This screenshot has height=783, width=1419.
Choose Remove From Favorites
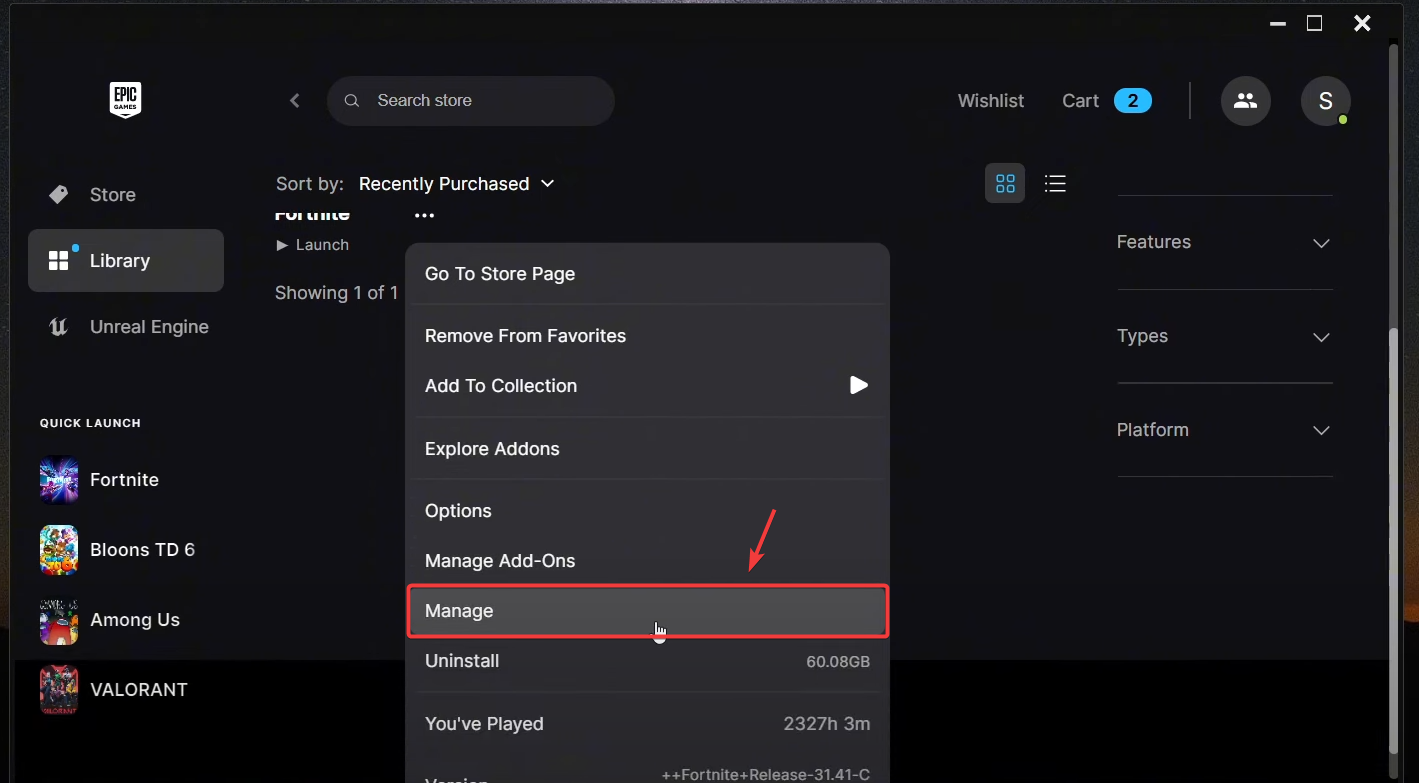click(648, 336)
